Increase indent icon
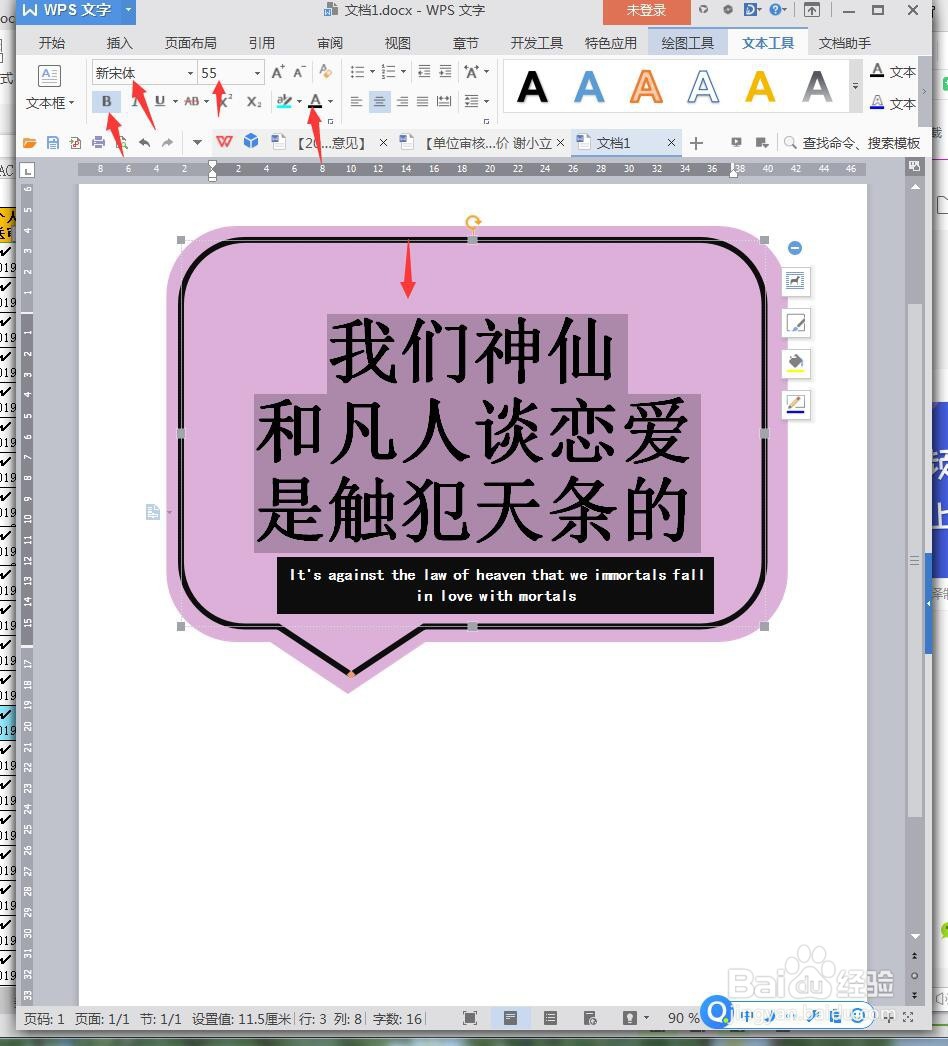 446,71
